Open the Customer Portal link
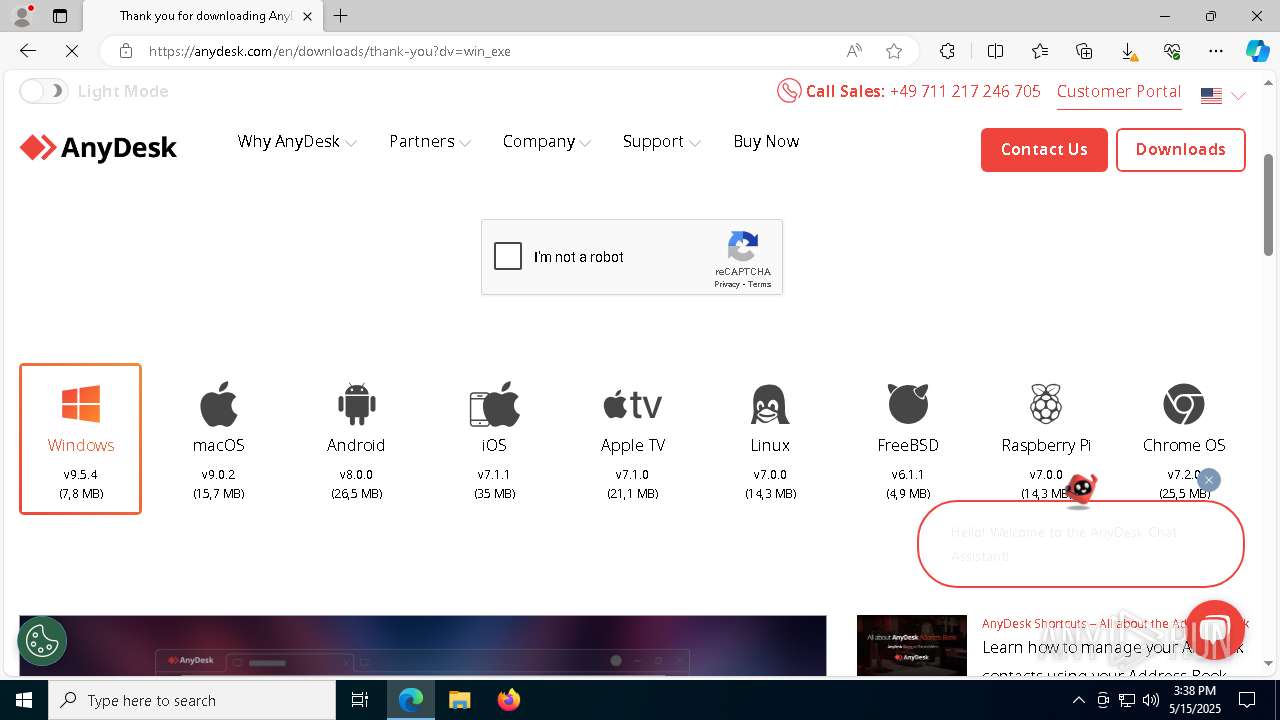Screen dimensions: 1280x720 1119,92
